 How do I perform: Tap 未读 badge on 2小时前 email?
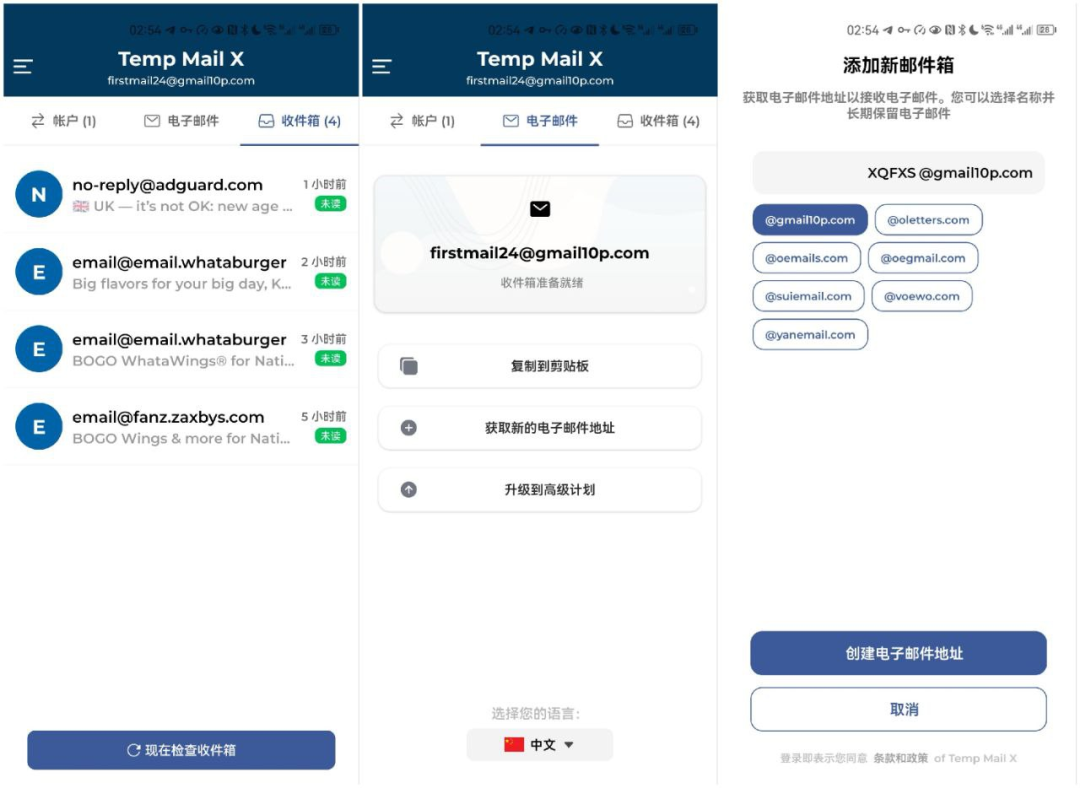[331, 281]
